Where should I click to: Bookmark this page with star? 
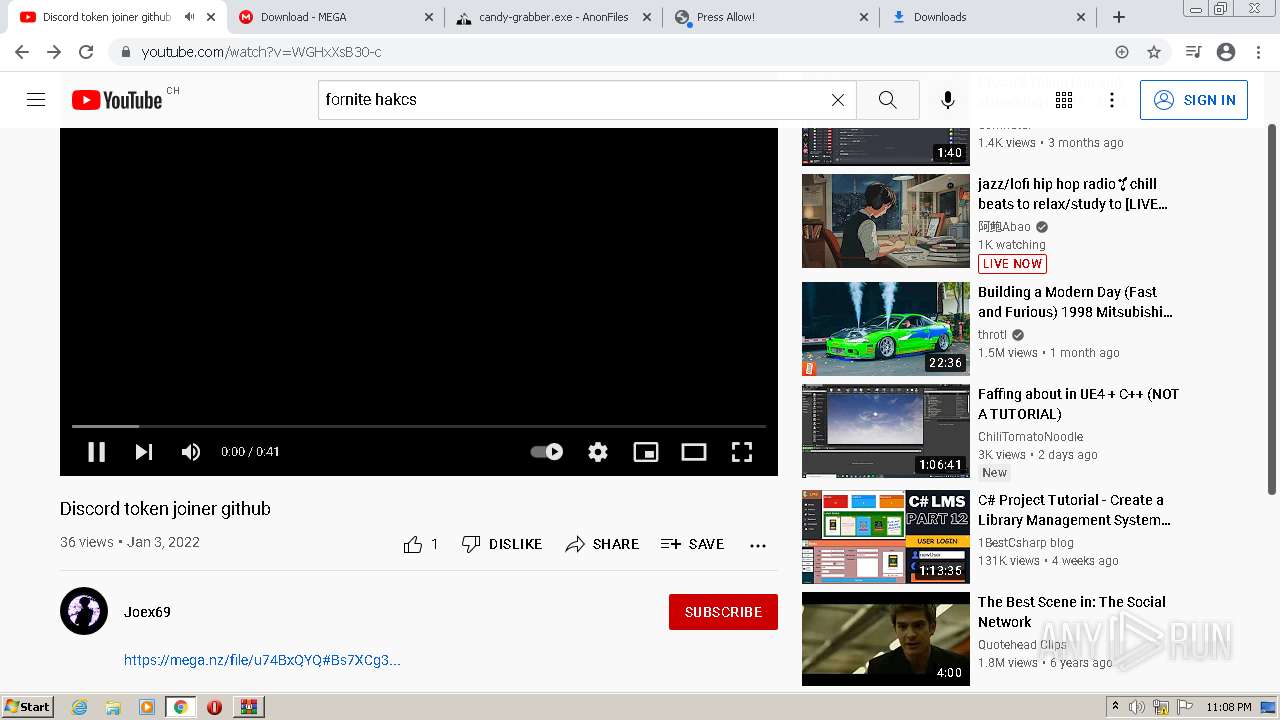point(1154,52)
